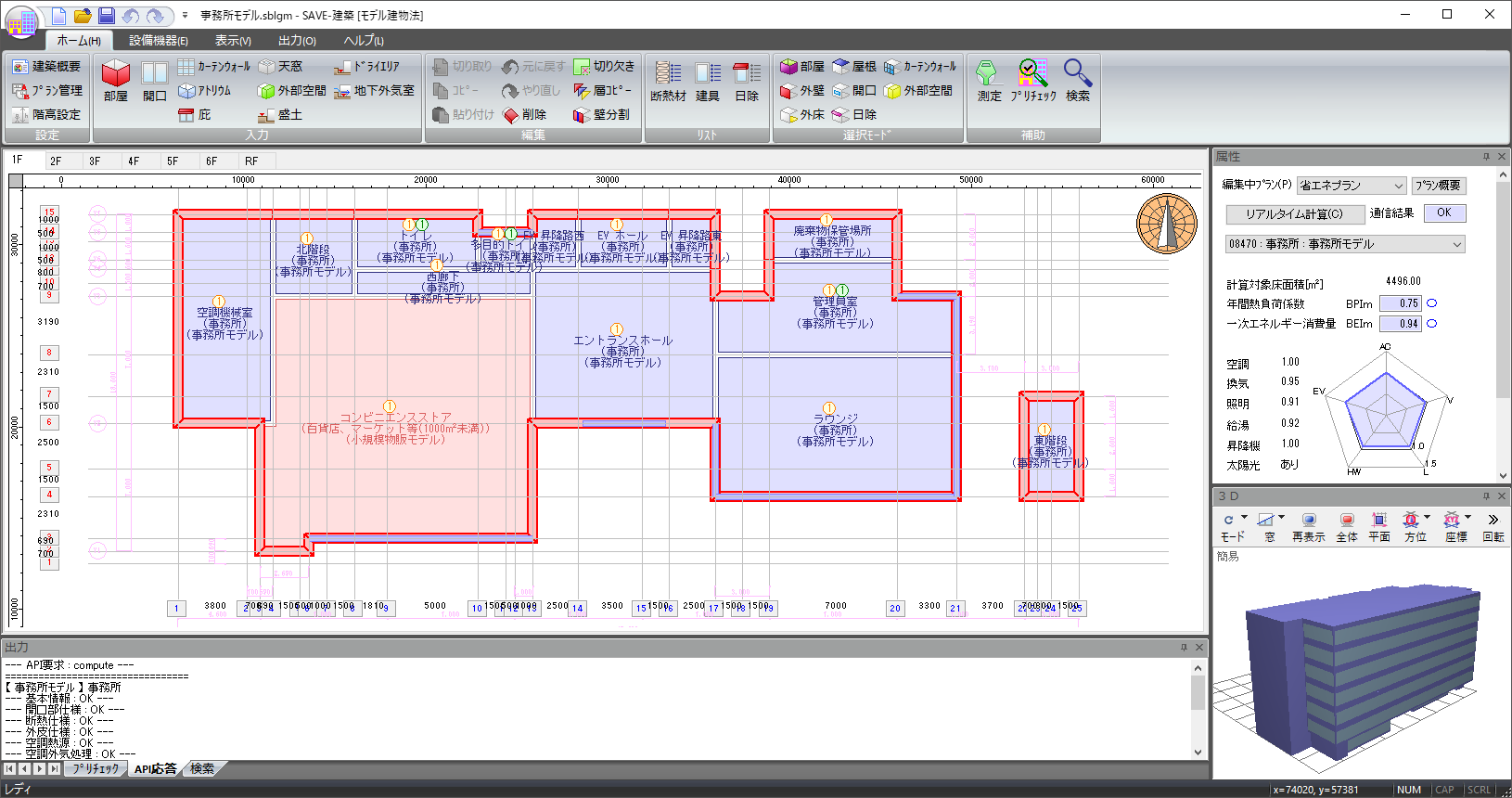Select the 測定 measure tool

pyautogui.click(x=988, y=80)
